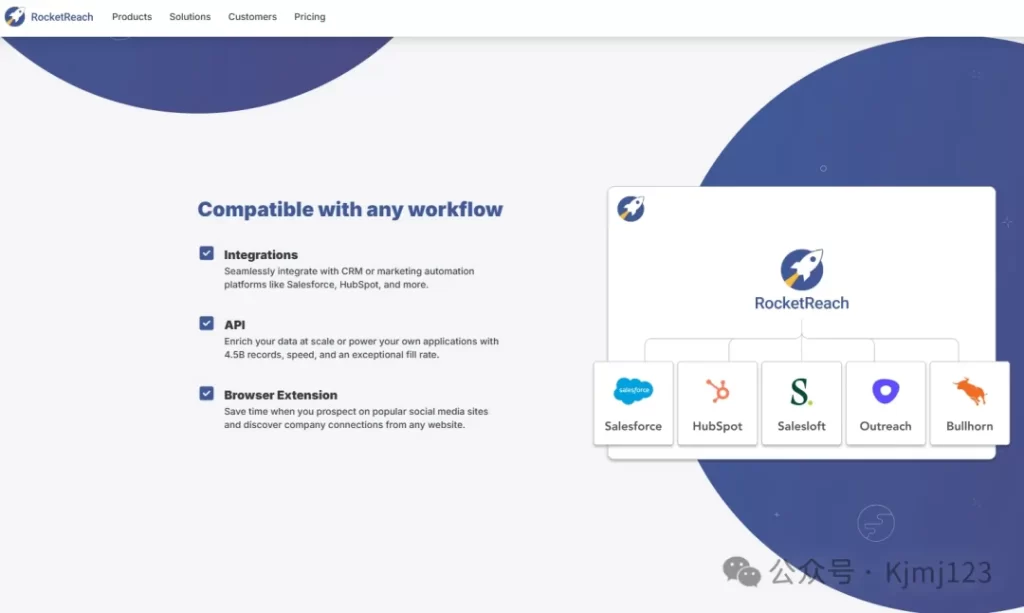Click the Browser Extension heading text

(281, 395)
